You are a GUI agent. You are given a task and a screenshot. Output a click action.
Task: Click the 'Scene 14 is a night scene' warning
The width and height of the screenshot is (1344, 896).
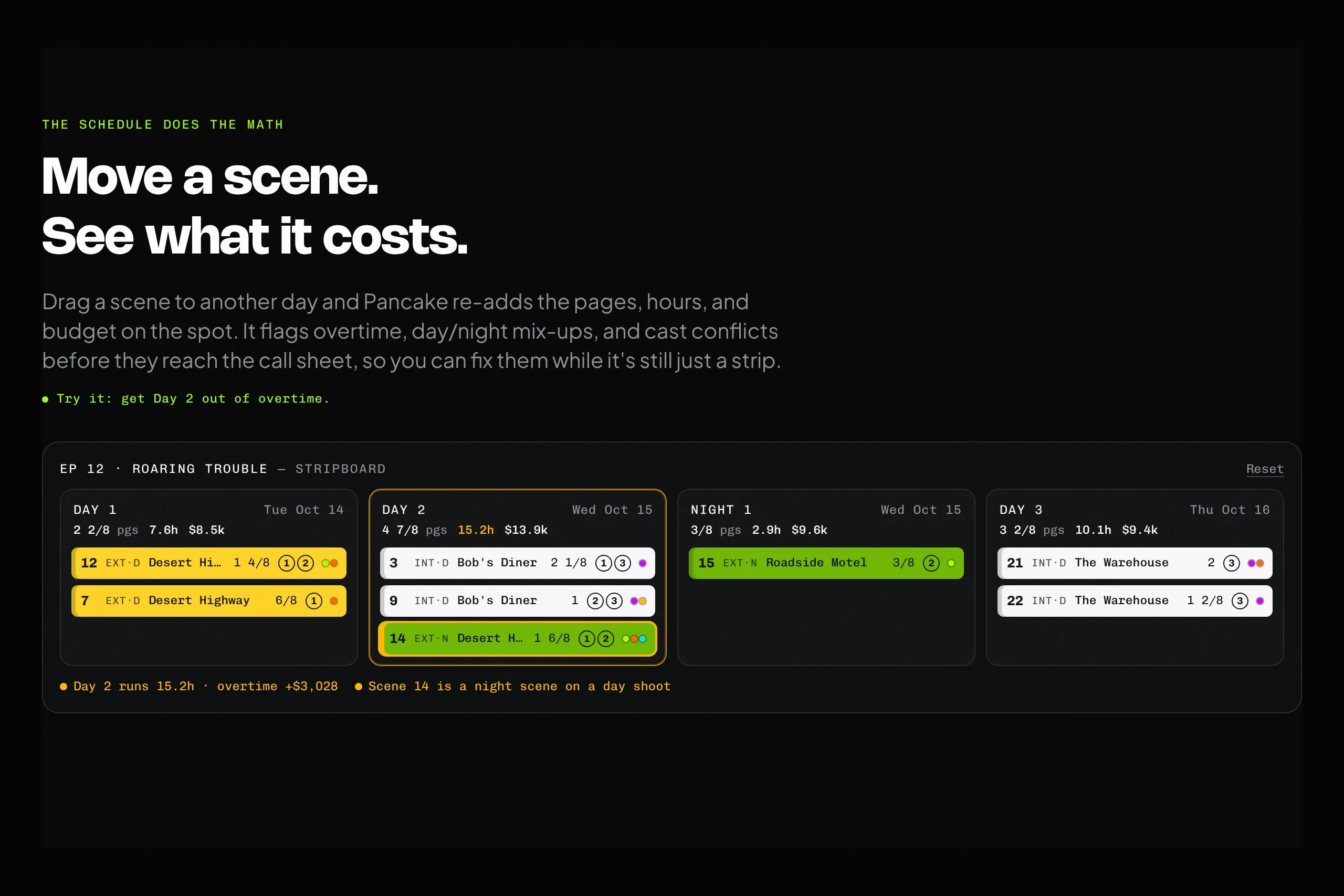[512, 686]
